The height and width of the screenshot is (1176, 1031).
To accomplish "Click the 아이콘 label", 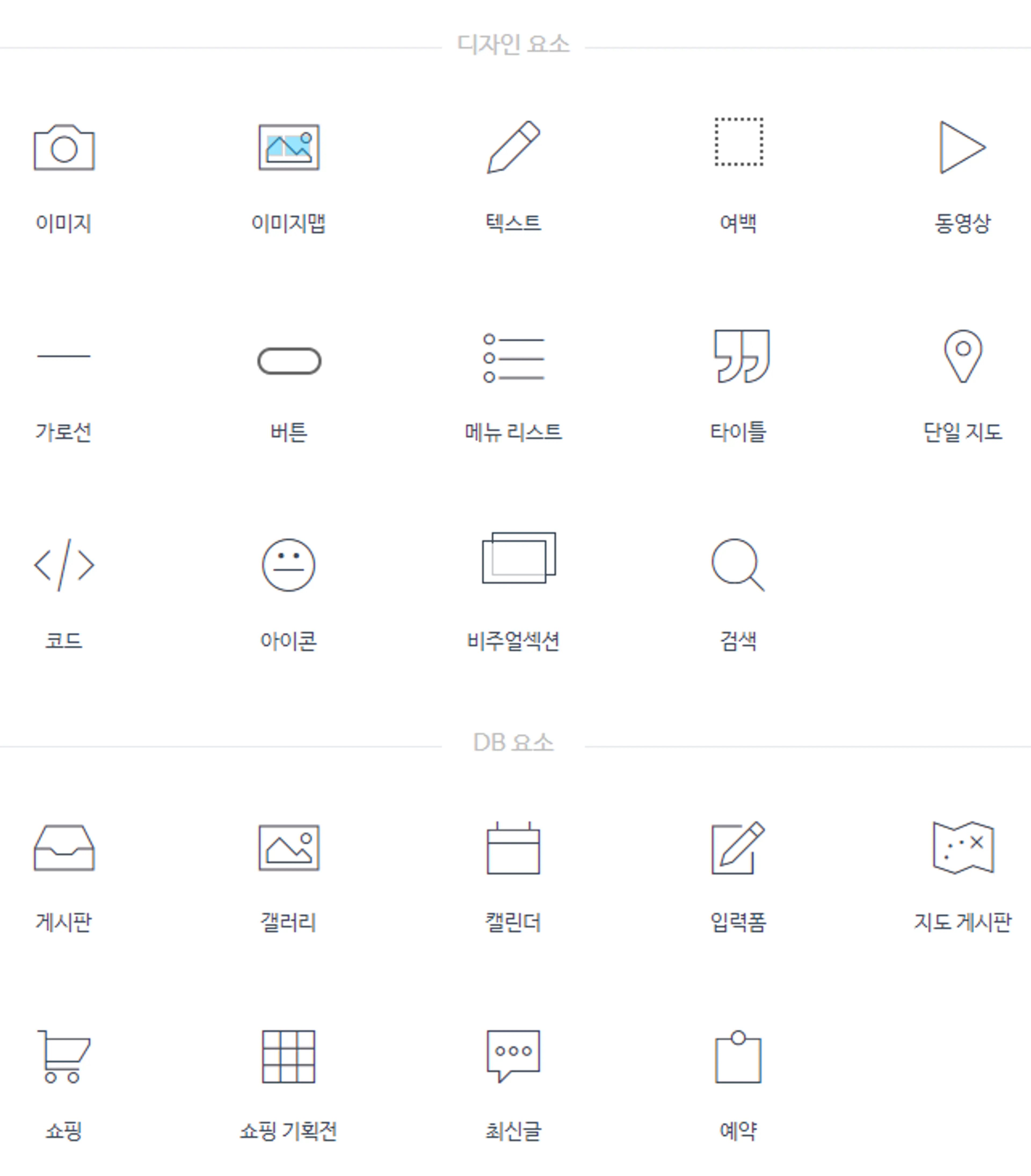I will 289,641.
